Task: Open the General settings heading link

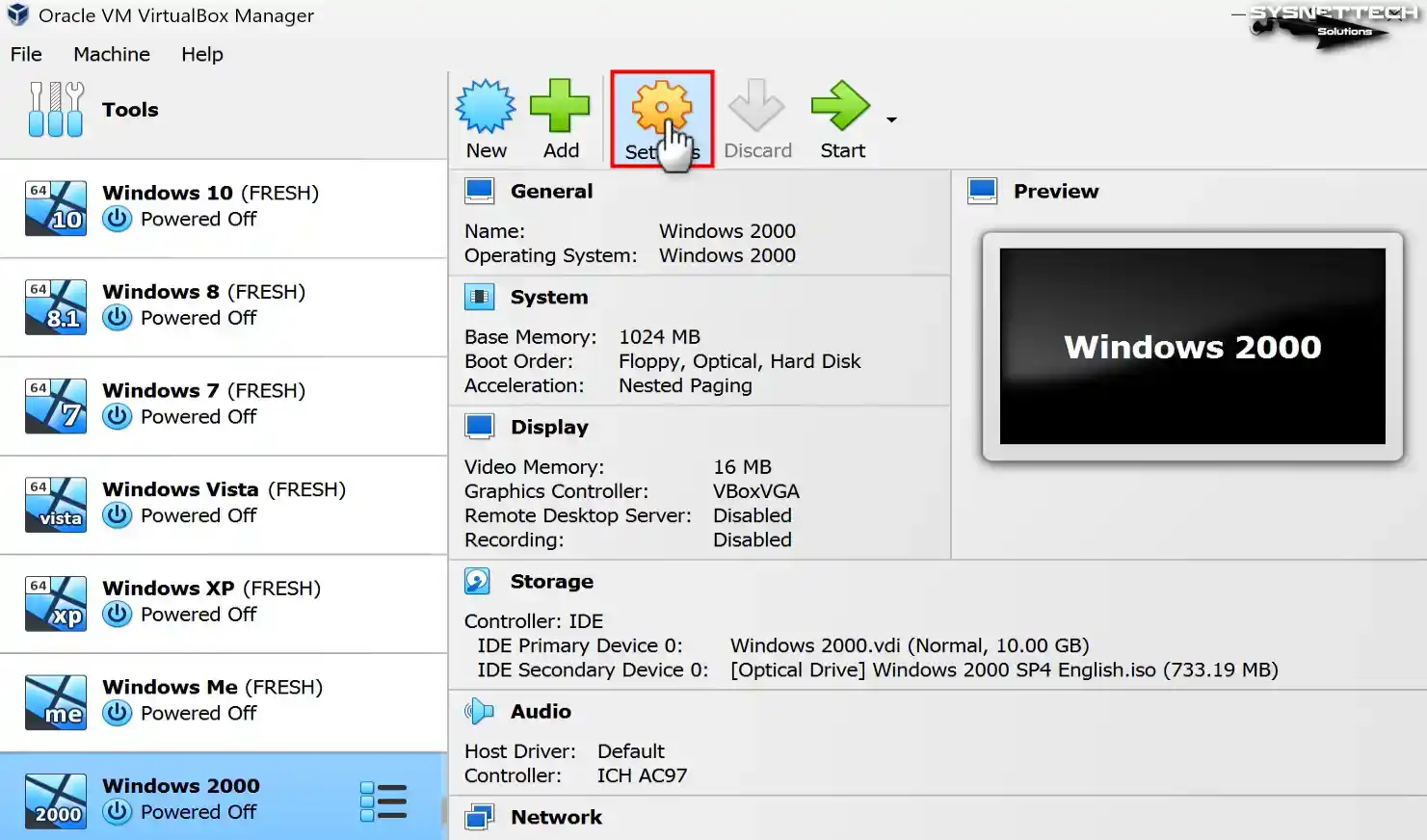Action: pos(552,191)
